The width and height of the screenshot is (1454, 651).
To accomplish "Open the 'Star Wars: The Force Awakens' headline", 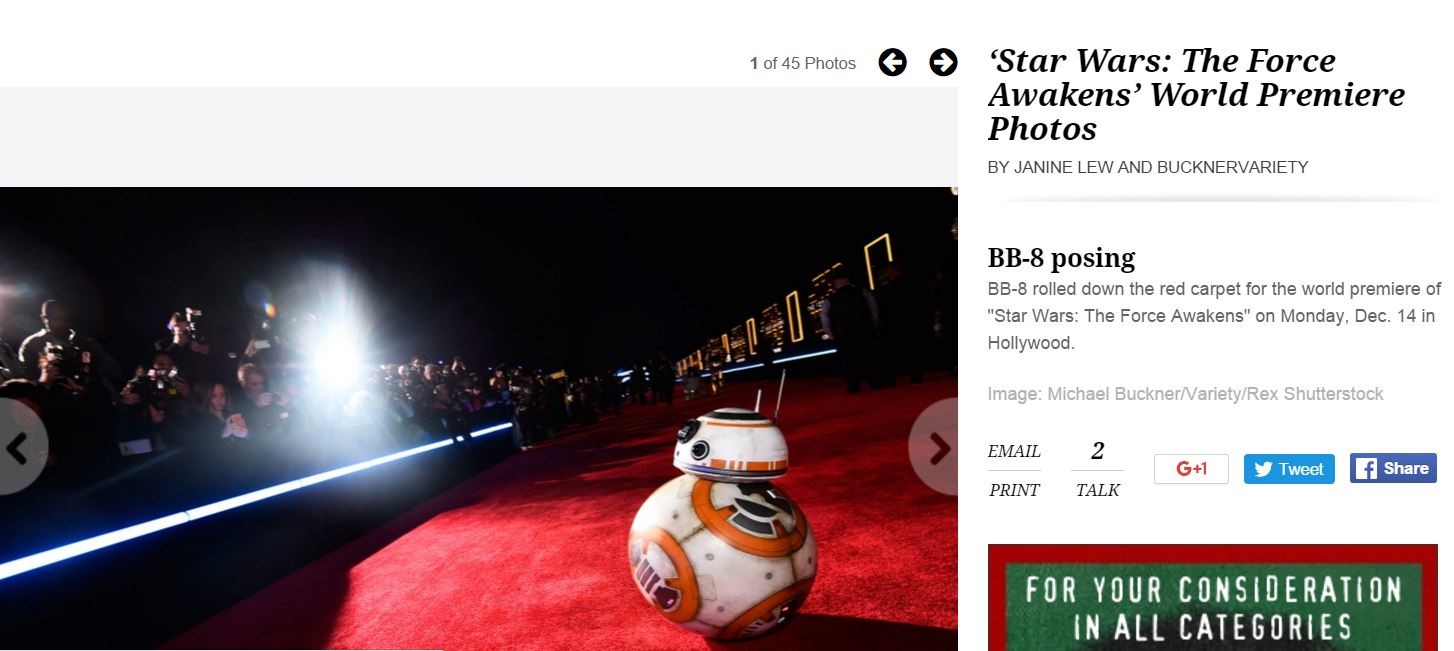I will click(1196, 95).
